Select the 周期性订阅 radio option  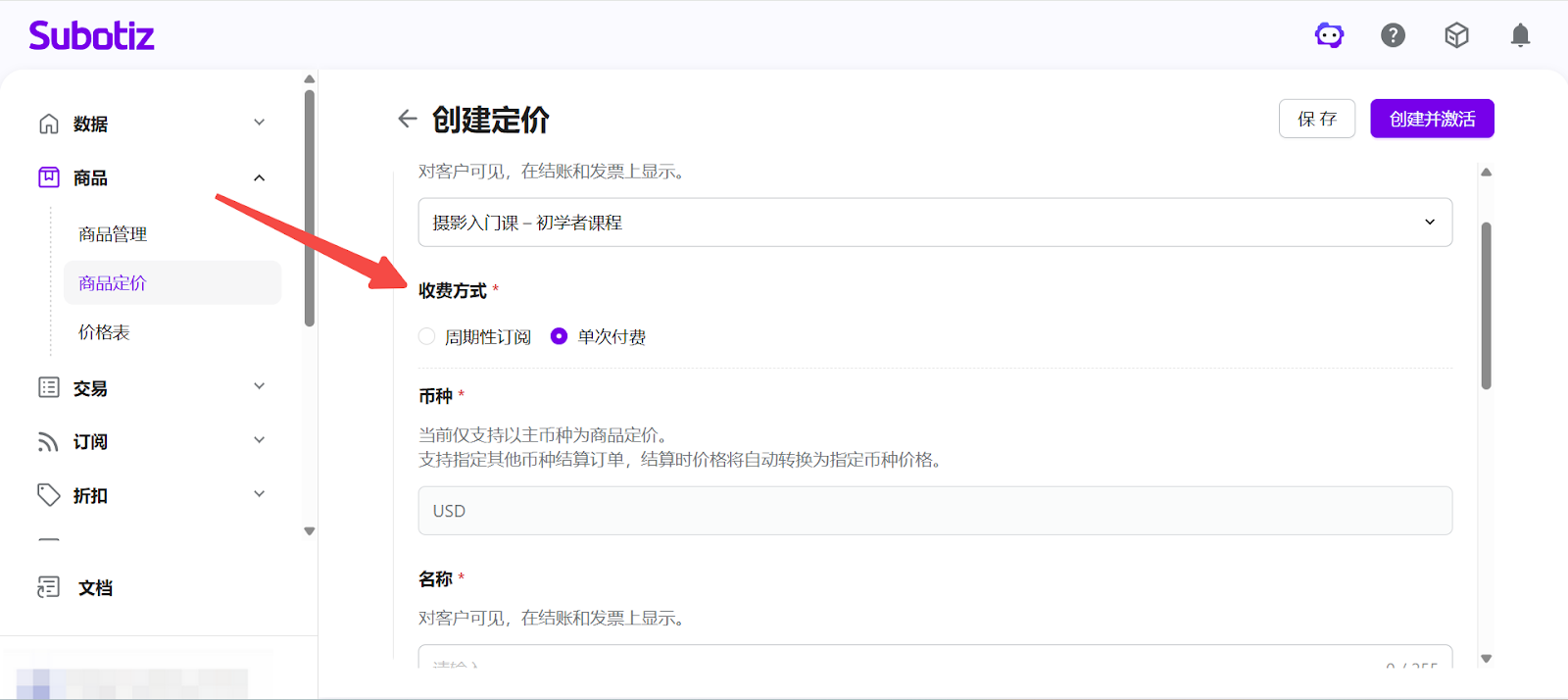[x=427, y=336]
